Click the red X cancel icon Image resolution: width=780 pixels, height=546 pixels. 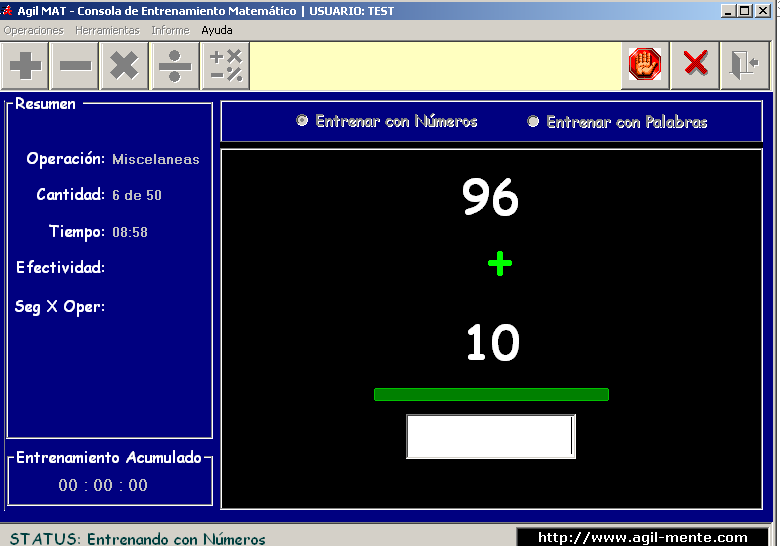(x=695, y=65)
